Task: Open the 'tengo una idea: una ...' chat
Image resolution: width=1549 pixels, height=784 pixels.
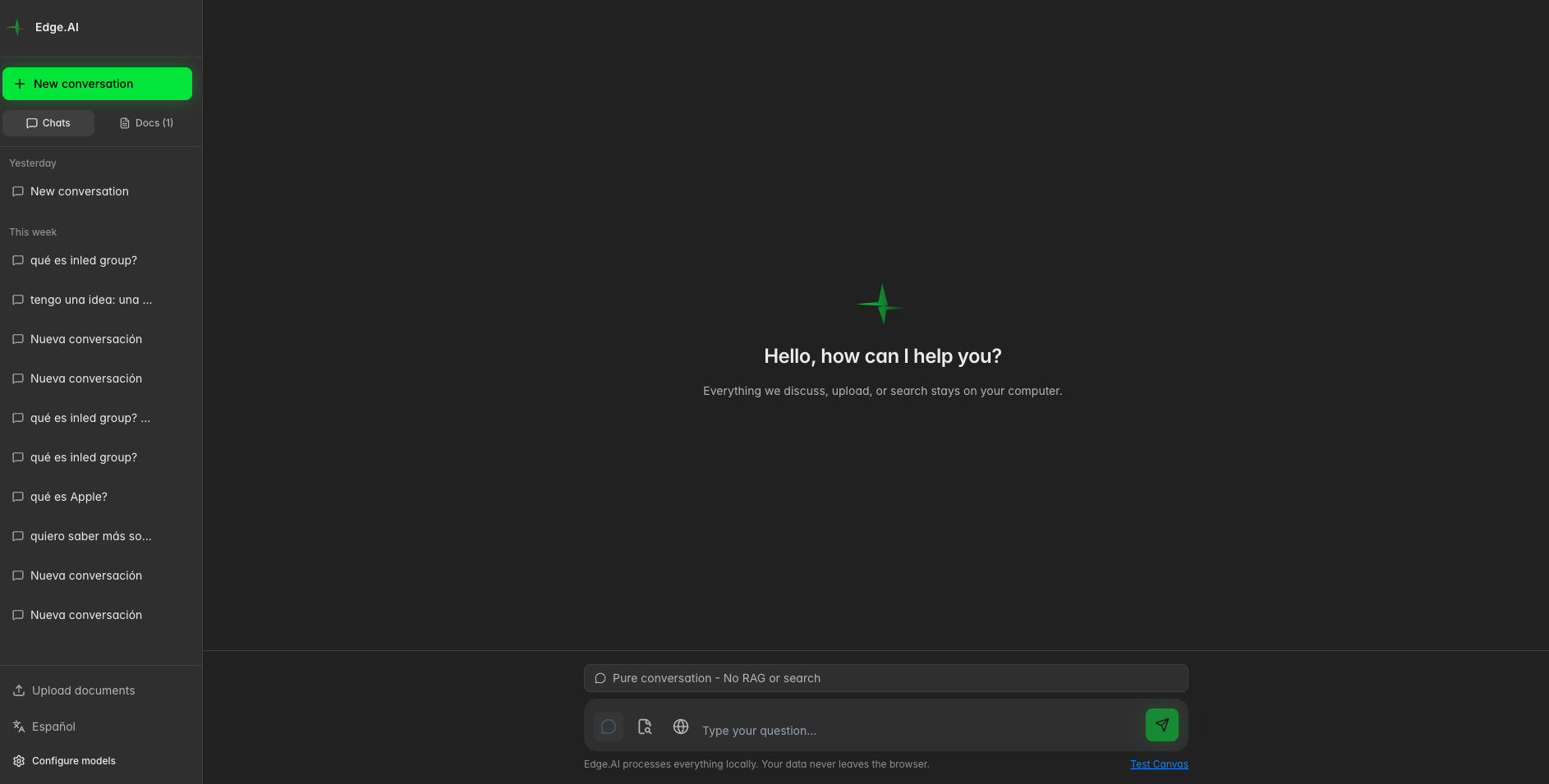Action: point(91,300)
